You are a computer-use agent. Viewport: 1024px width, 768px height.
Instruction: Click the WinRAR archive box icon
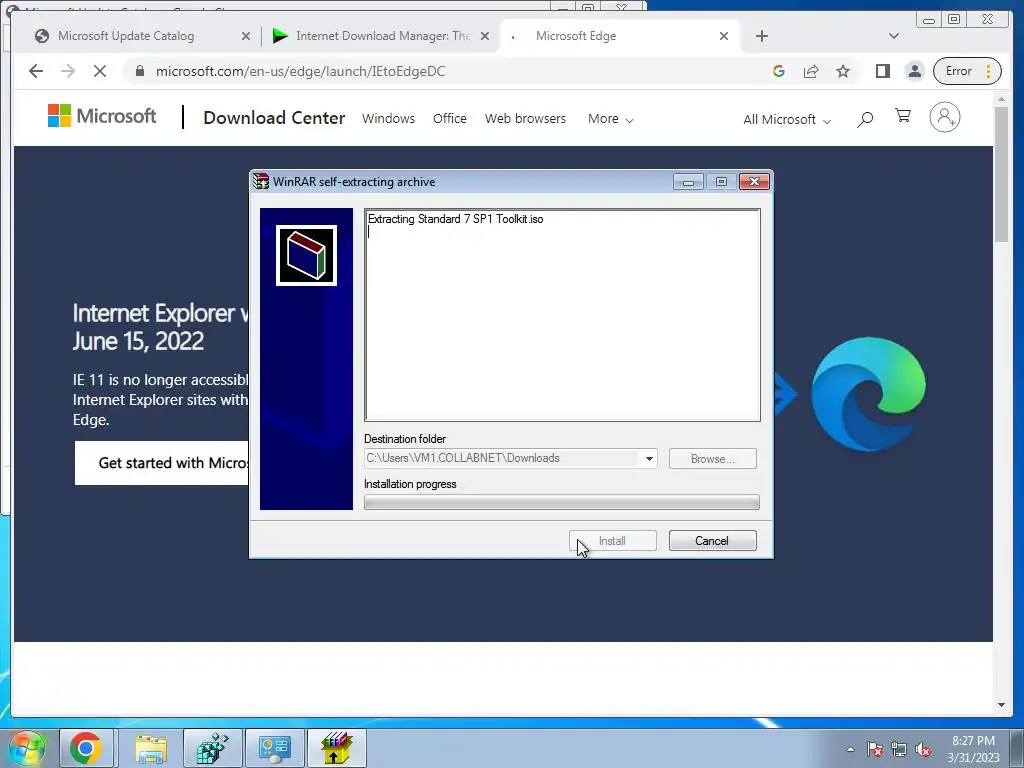click(x=306, y=255)
